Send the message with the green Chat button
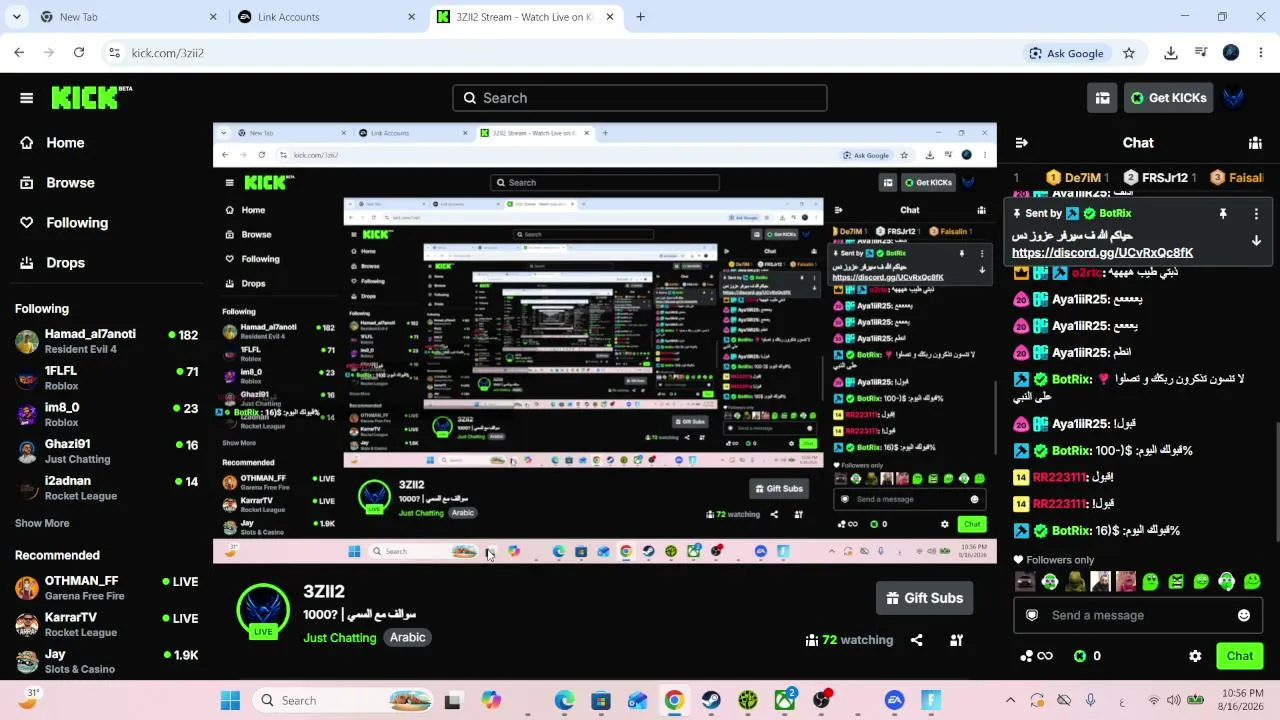 coord(1240,657)
